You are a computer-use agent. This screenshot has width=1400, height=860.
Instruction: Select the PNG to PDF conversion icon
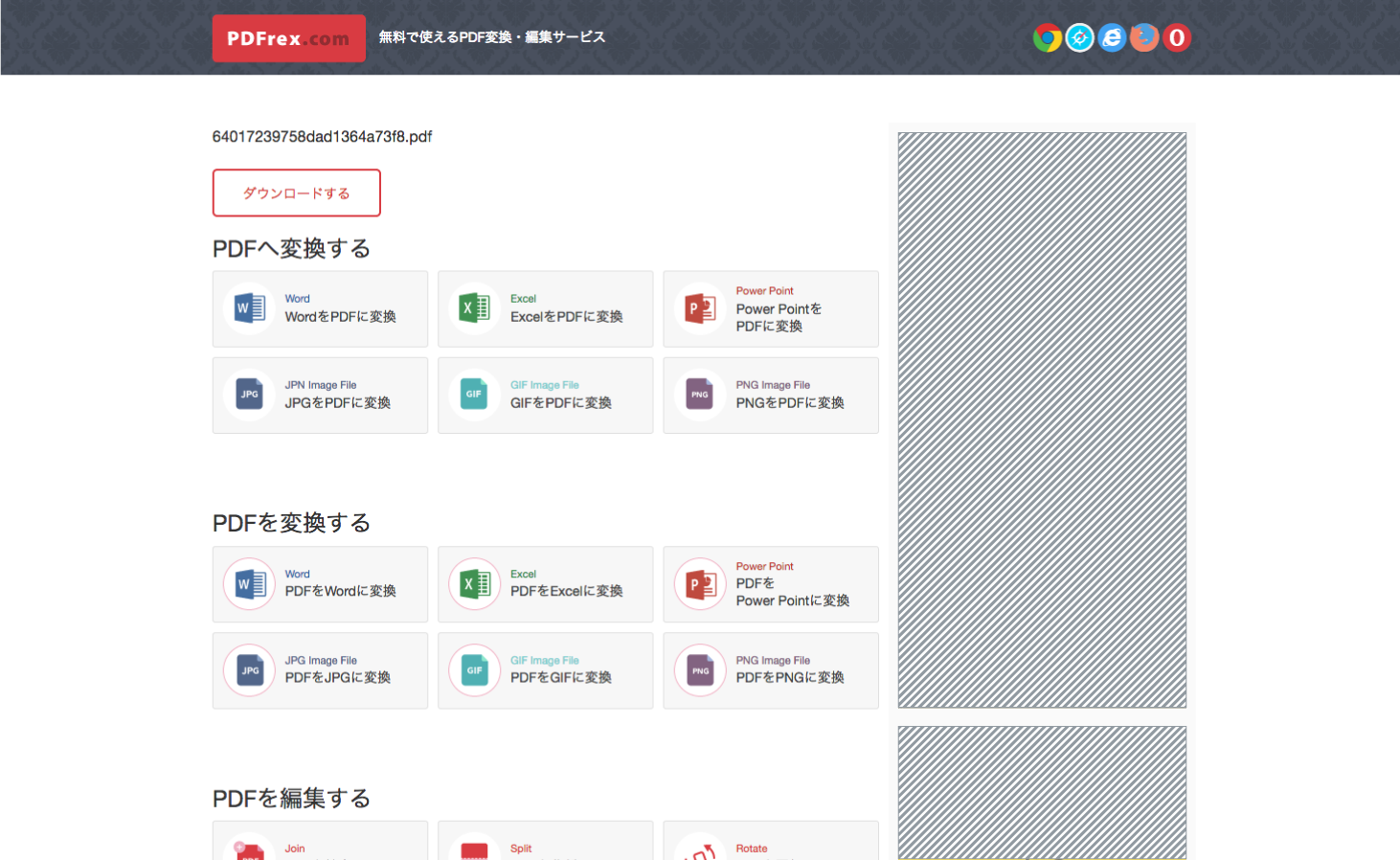coord(700,396)
